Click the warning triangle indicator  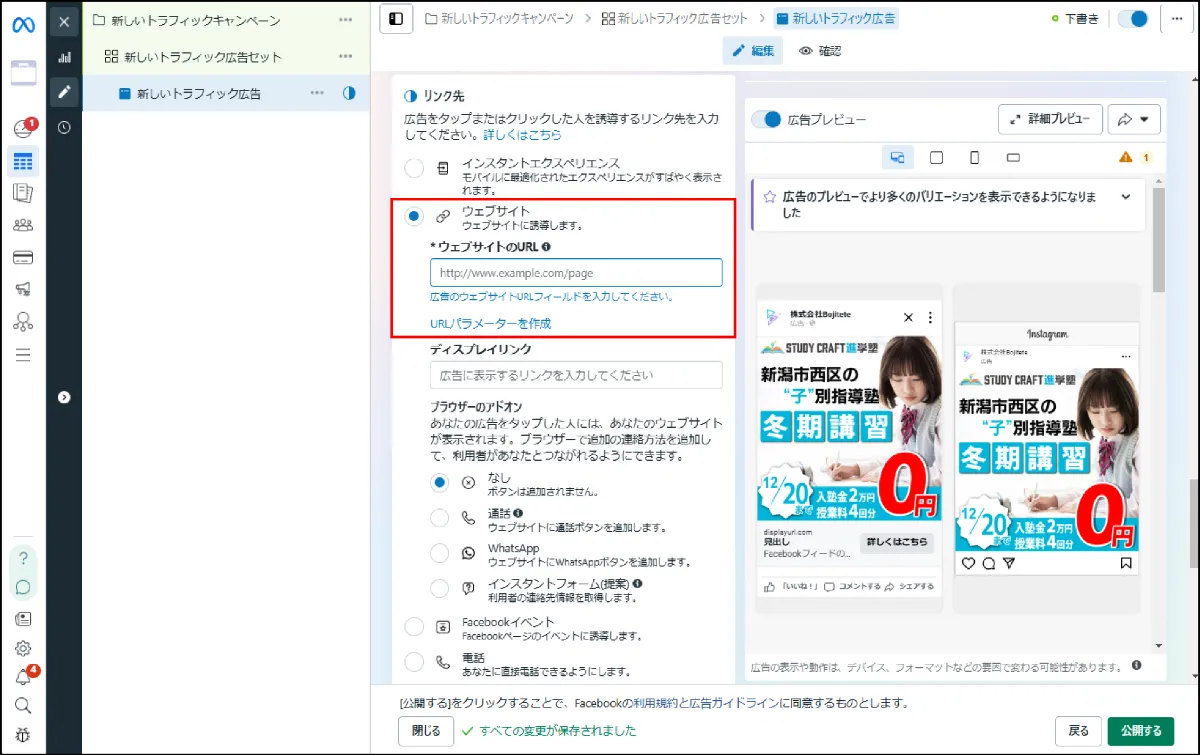pyautogui.click(x=1125, y=157)
